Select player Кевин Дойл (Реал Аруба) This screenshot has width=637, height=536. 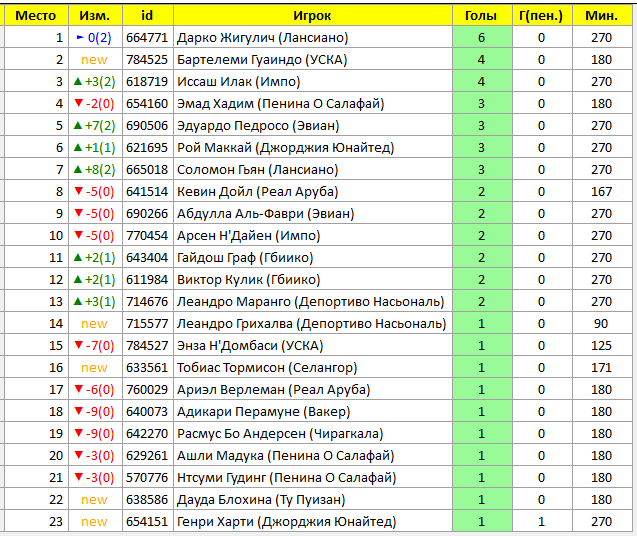(x=258, y=191)
